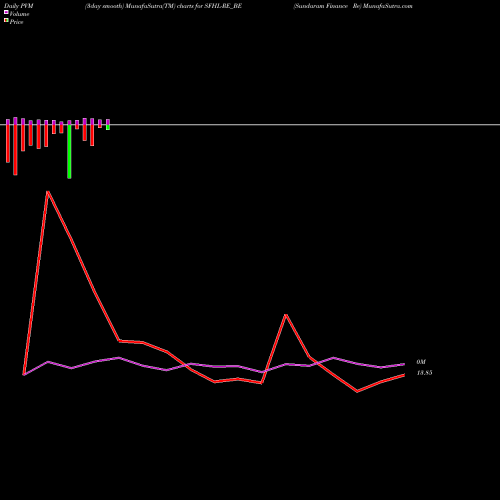Click the 'Price' legend label
The width and height of the screenshot is (500, 500).
pyautogui.click(x=16, y=22)
